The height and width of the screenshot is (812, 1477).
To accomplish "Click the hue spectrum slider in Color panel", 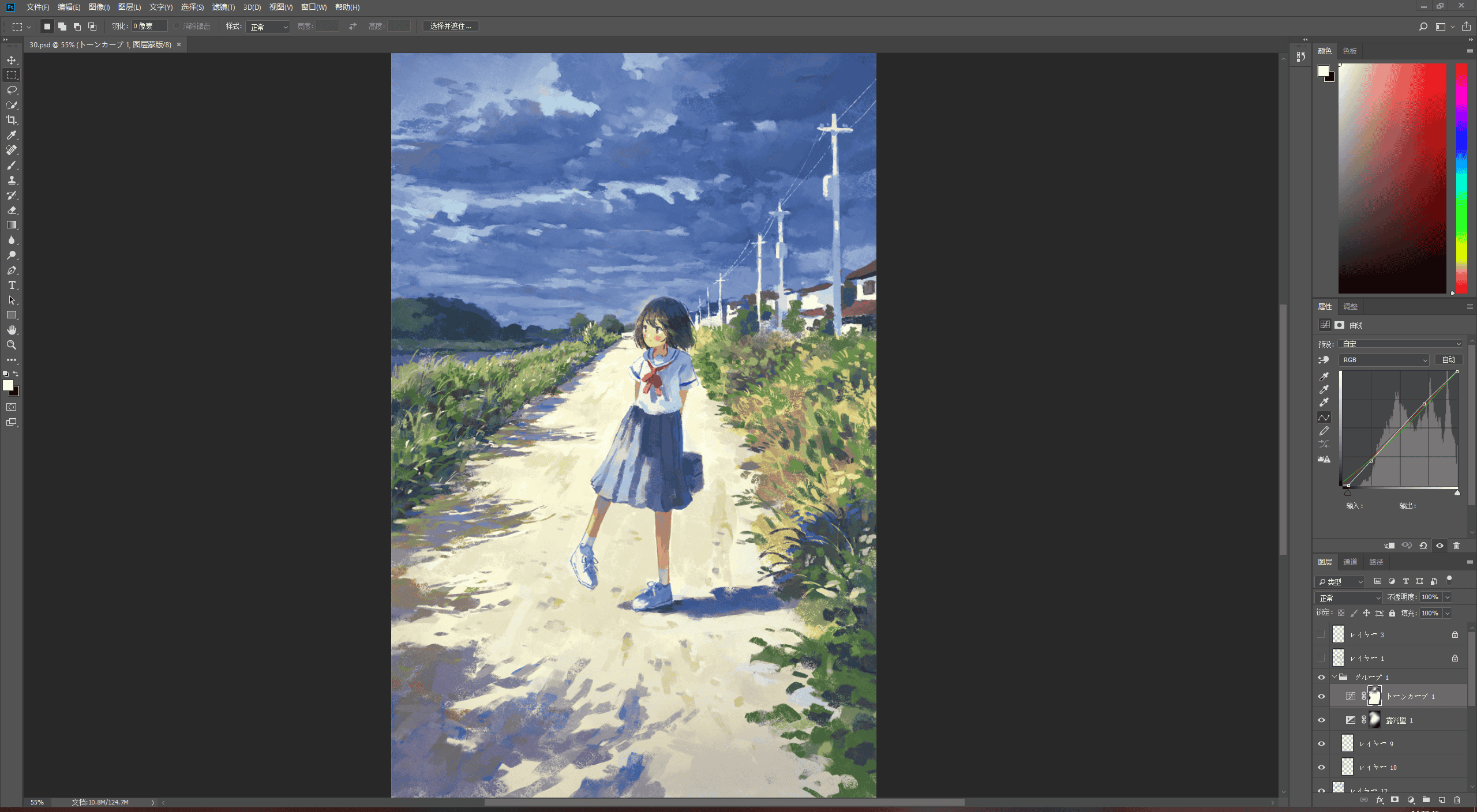I will point(1461,178).
